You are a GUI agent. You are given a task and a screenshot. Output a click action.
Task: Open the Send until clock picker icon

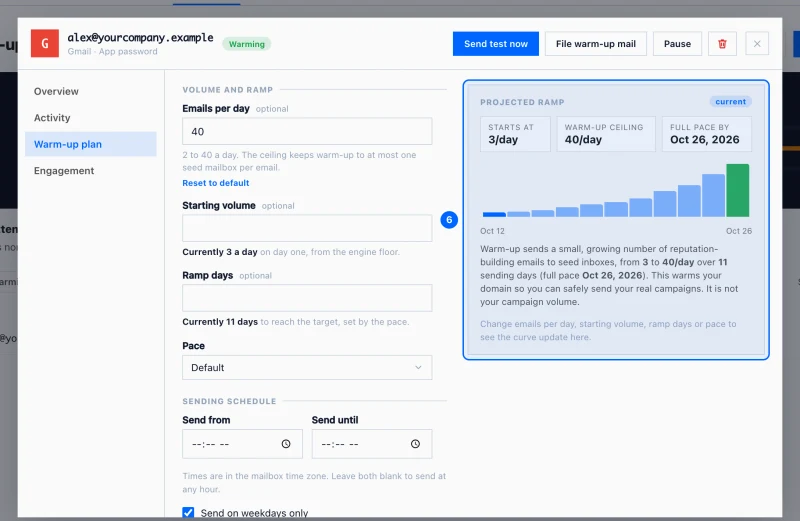coord(415,444)
